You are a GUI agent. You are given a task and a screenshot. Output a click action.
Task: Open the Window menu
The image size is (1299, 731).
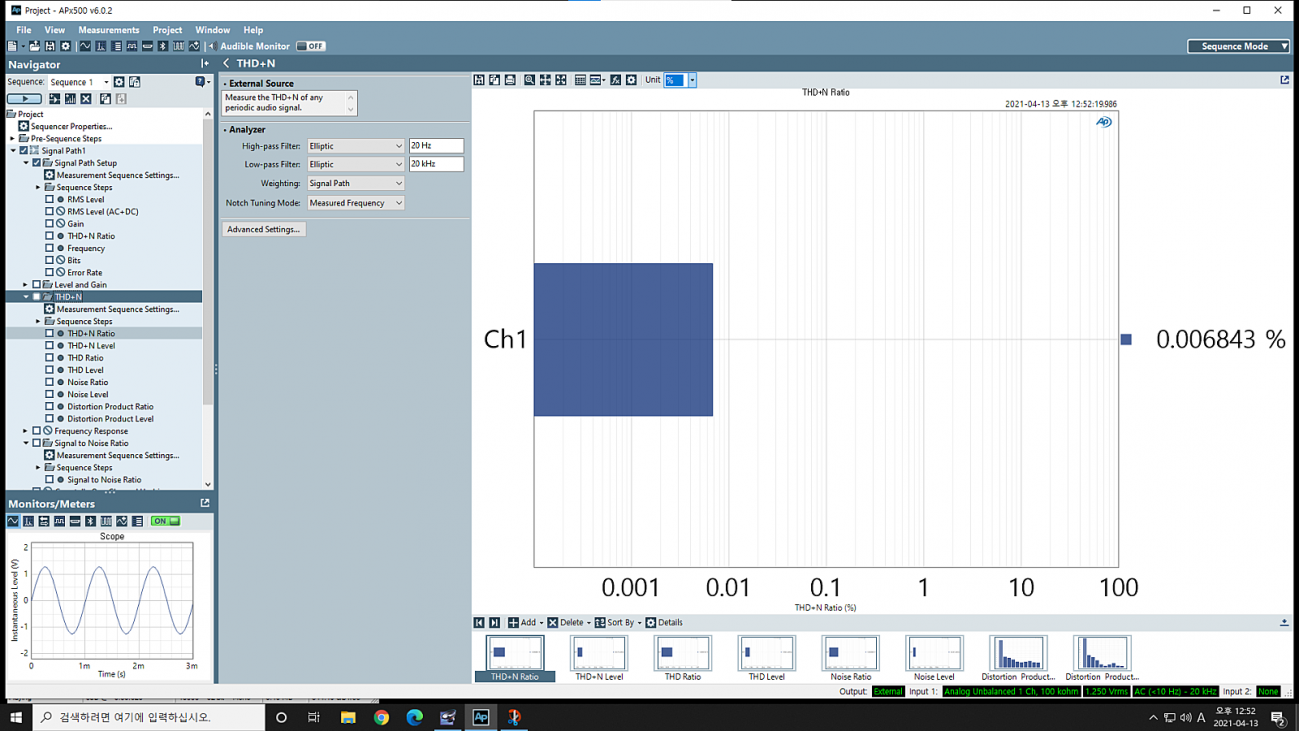click(212, 30)
